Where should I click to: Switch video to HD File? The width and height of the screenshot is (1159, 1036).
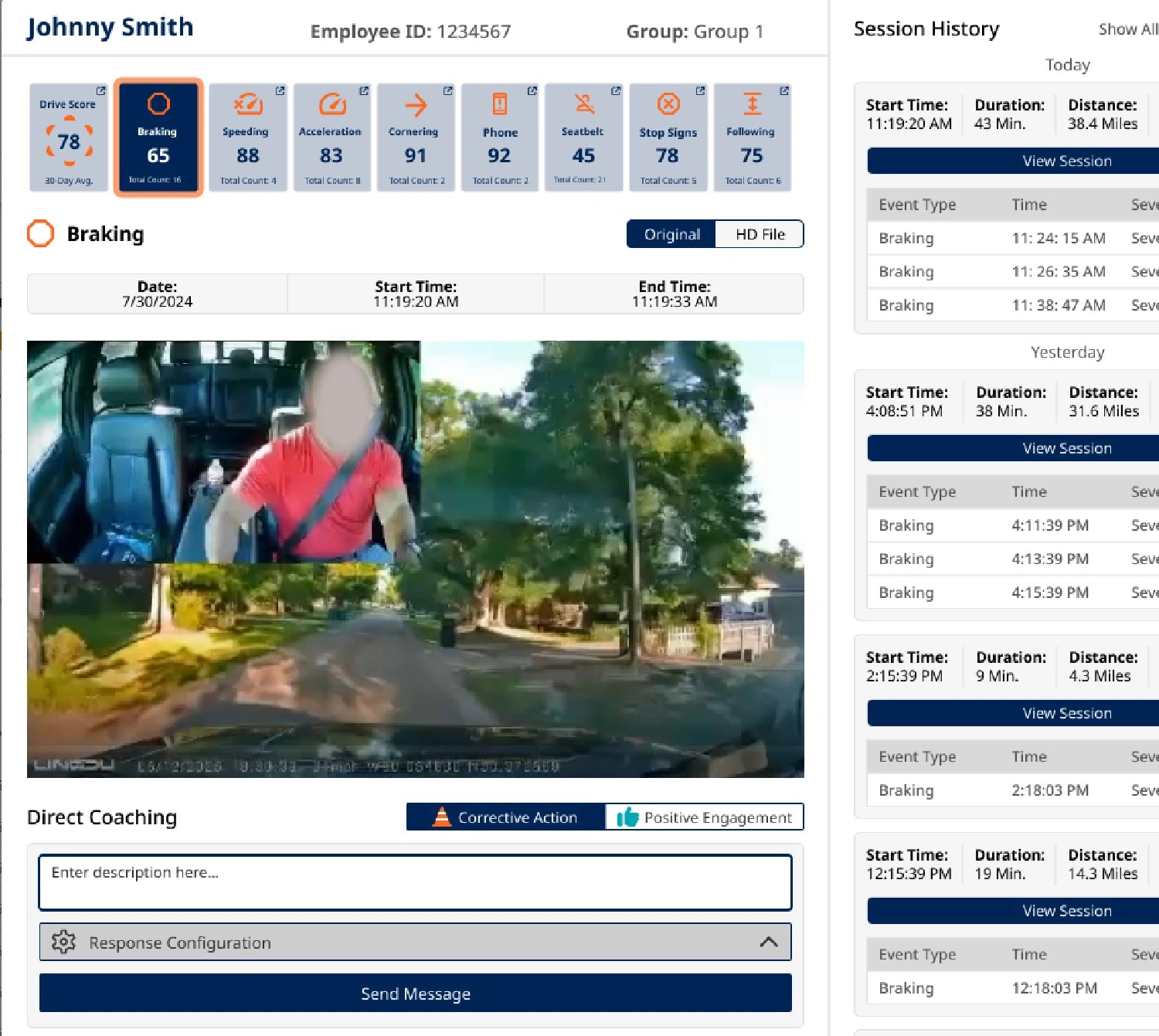[760, 234]
